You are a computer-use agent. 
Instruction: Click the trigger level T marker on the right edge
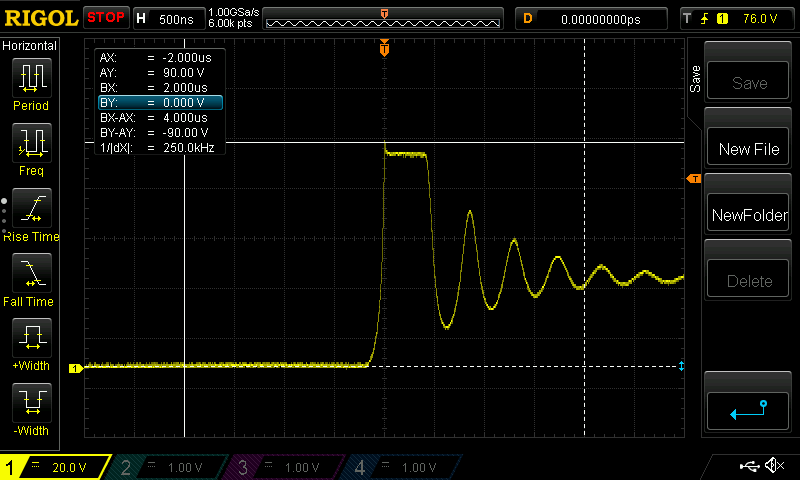pos(694,179)
